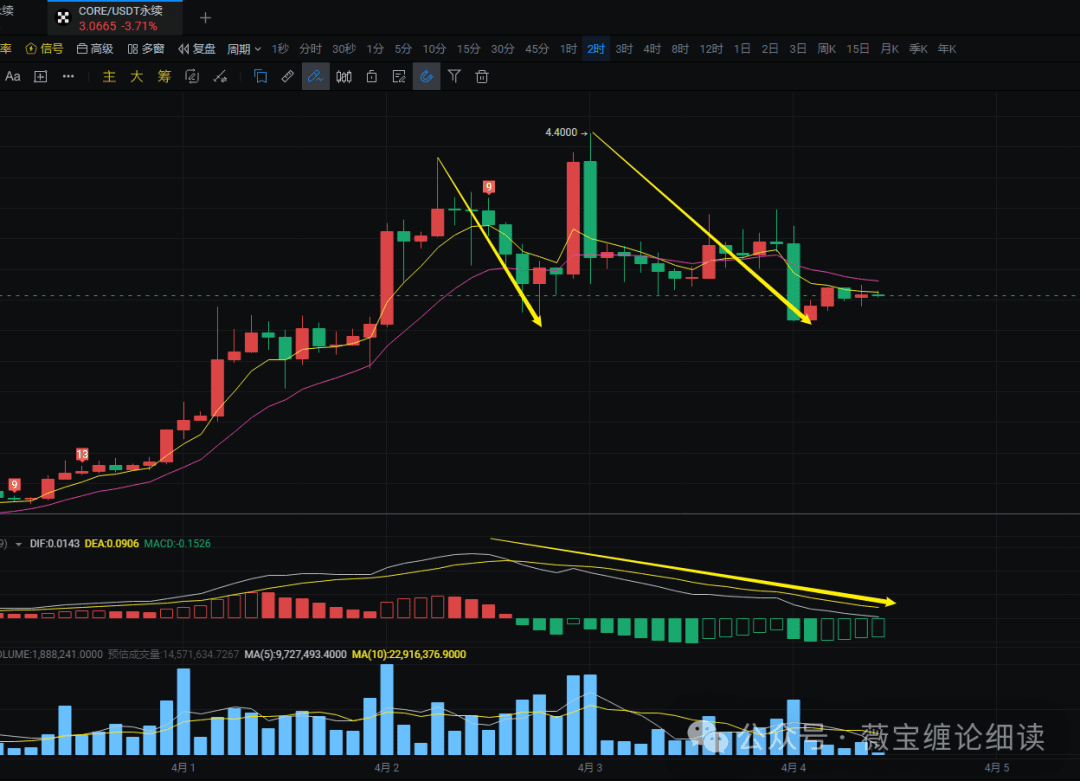Switch timeframe to 2日
The height and width of the screenshot is (781, 1080).
click(769, 49)
